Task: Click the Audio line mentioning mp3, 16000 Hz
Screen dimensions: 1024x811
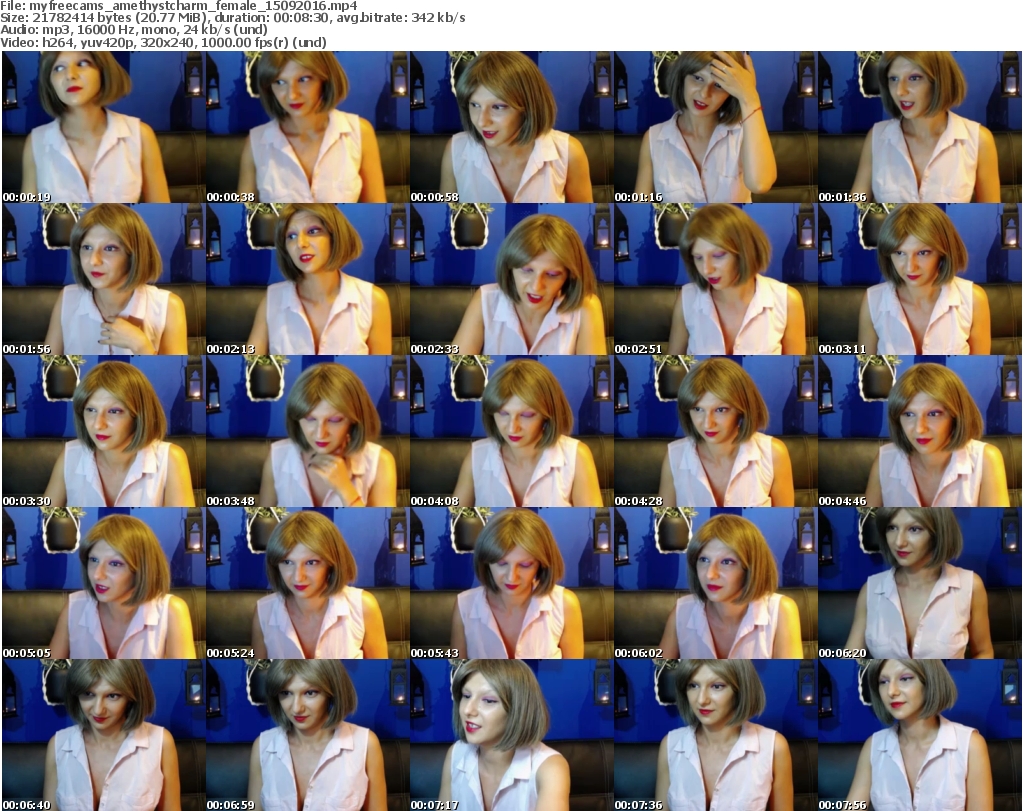Action: pos(134,30)
